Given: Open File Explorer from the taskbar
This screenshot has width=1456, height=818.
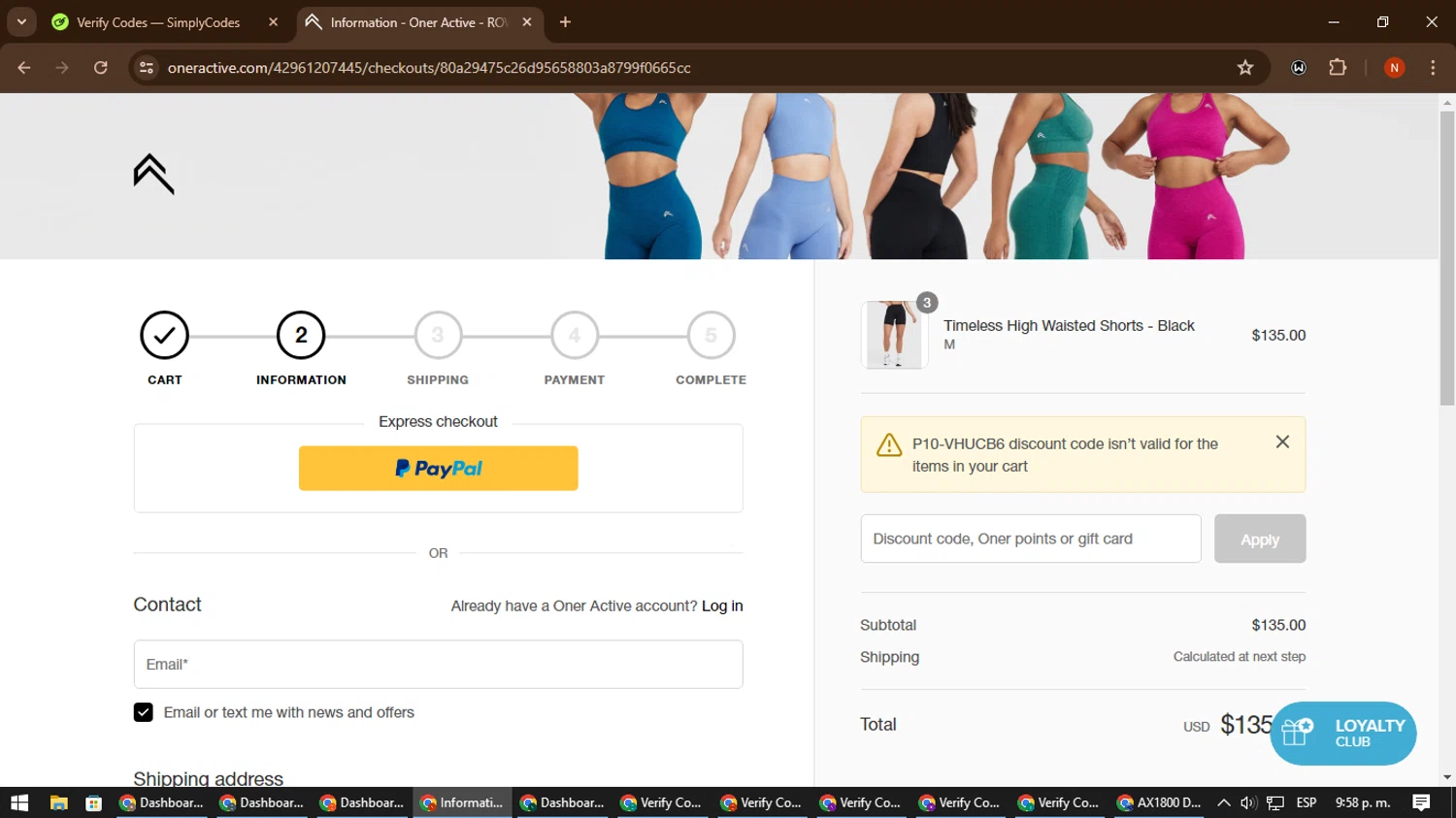Looking at the screenshot, I should (58, 803).
